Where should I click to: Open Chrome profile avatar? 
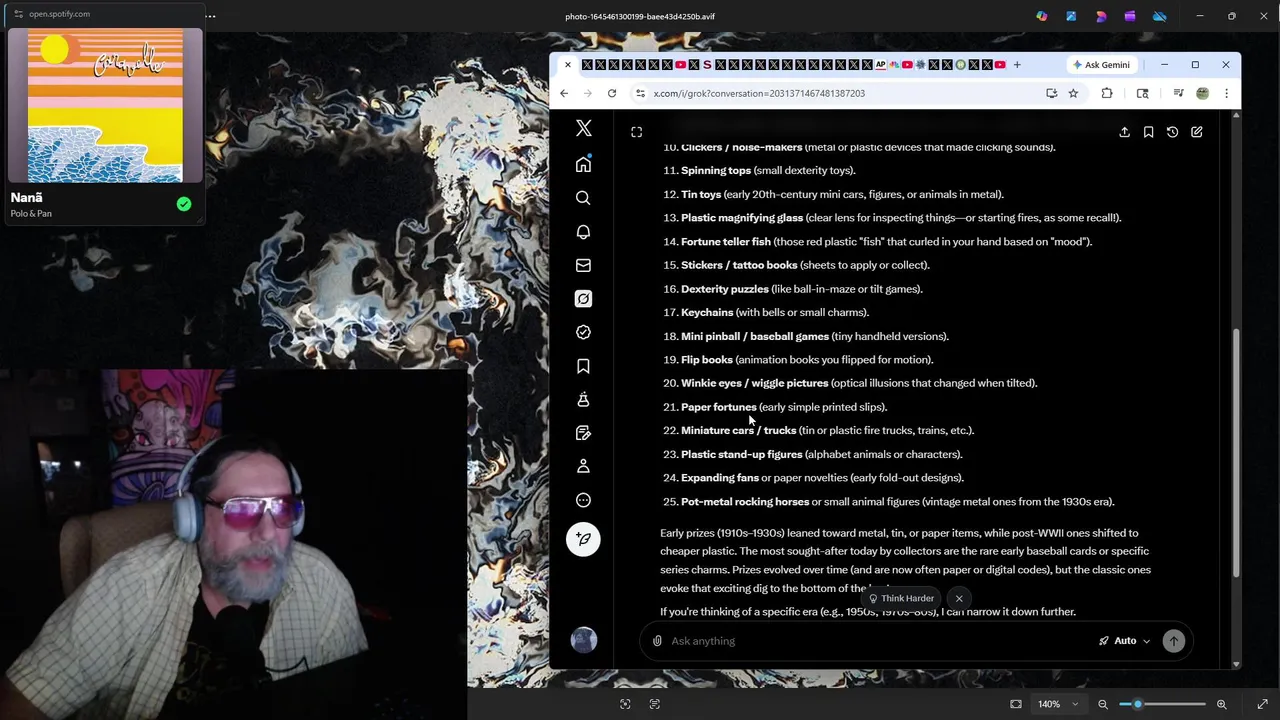click(x=1202, y=93)
